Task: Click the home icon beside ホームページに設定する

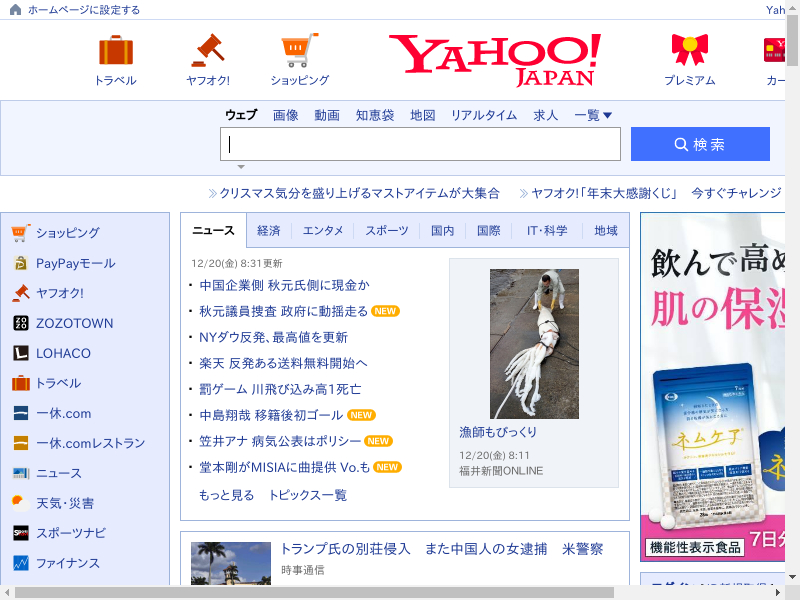Action: tap(15, 10)
